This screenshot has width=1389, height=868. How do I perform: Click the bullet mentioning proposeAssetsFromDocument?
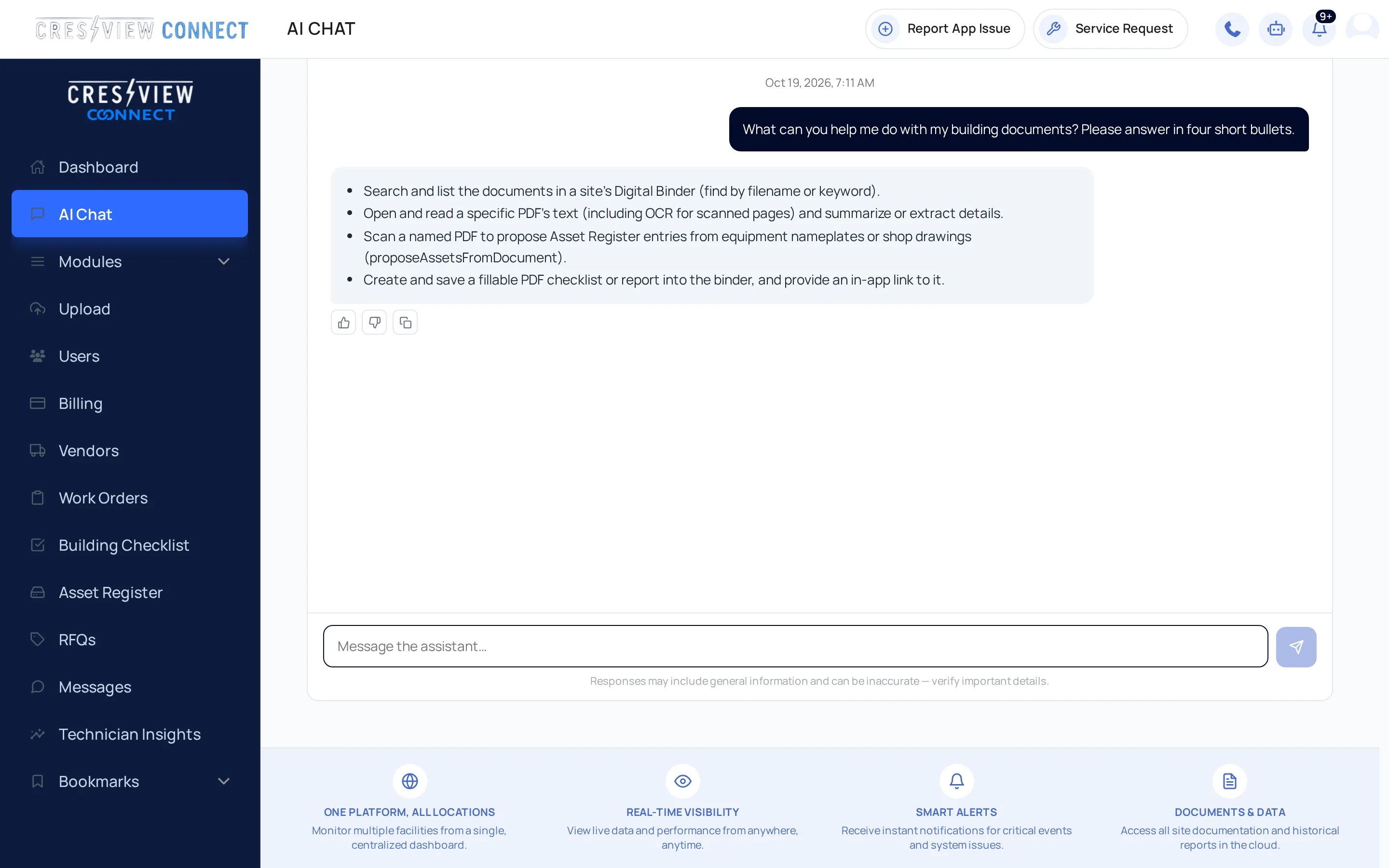pos(667,247)
